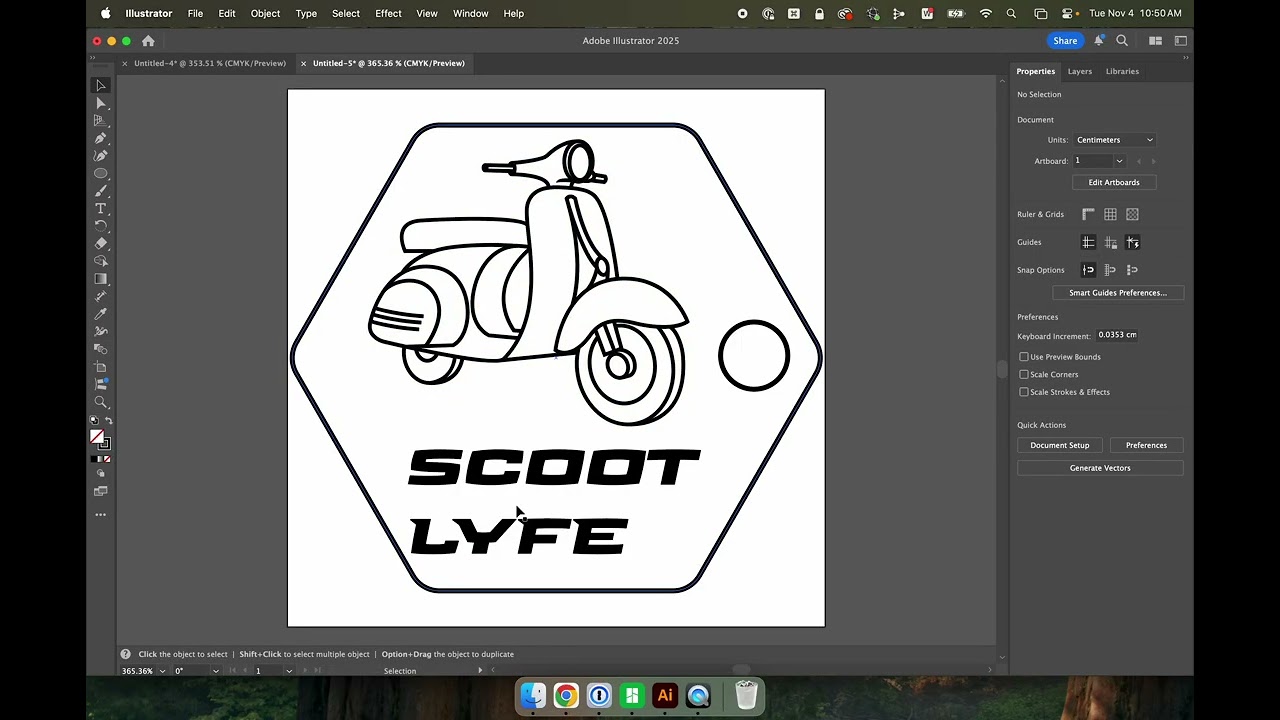This screenshot has height=720, width=1280.
Task: Toggle the Scale Corners checkbox
Action: tap(1023, 374)
